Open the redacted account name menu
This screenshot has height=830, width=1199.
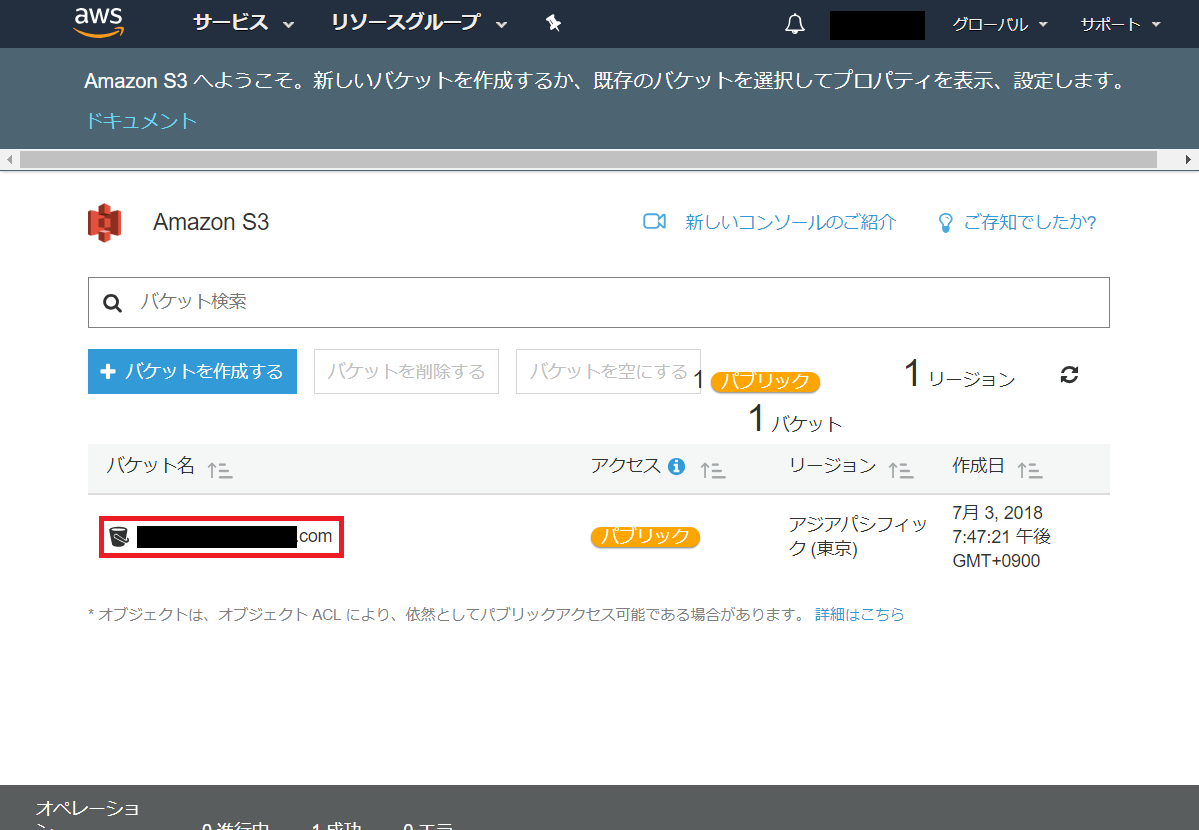pyautogui.click(x=877, y=25)
